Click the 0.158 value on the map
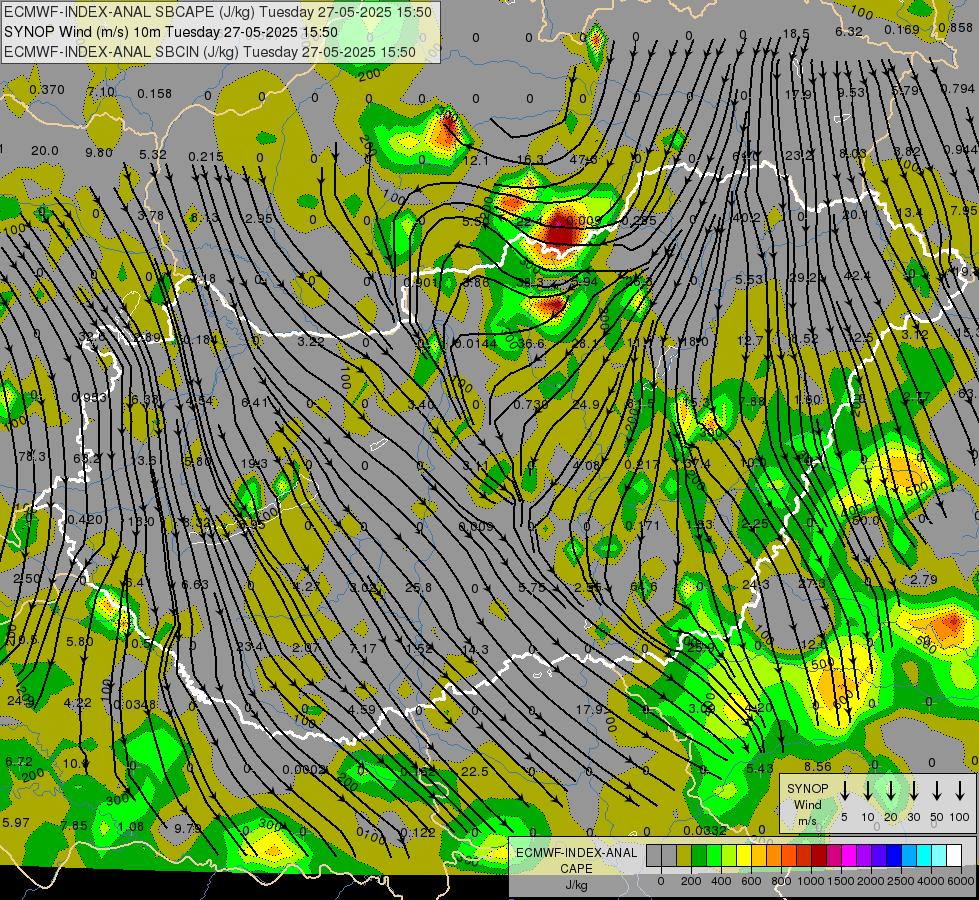Image resolution: width=979 pixels, height=900 pixels. click(x=154, y=94)
